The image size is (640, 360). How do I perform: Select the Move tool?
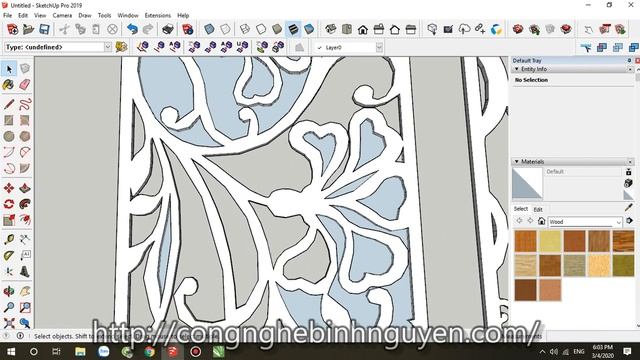click(x=9, y=188)
